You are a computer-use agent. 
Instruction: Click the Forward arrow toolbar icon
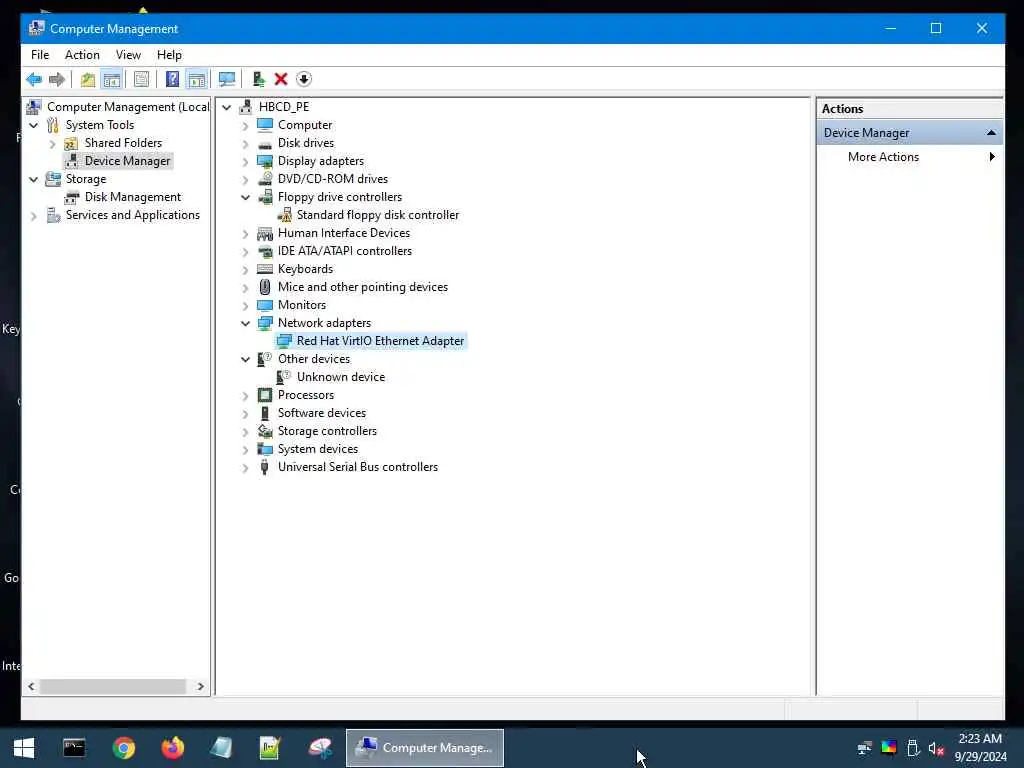[x=57, y=79]
